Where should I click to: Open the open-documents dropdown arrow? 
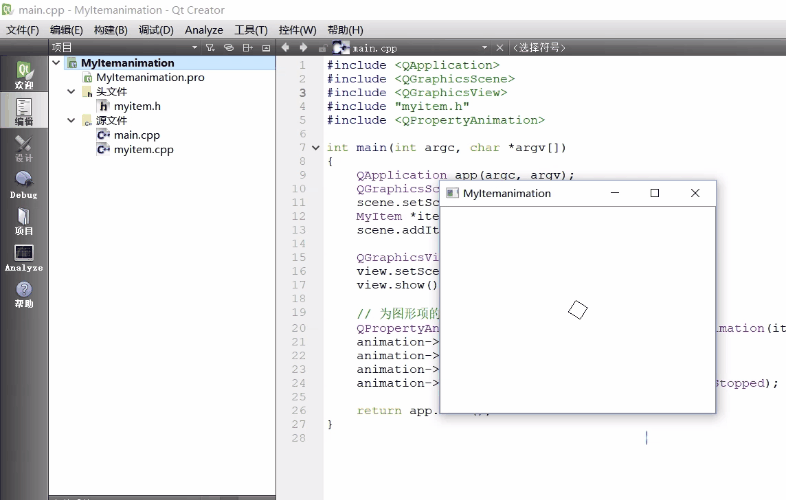(484, 48)
